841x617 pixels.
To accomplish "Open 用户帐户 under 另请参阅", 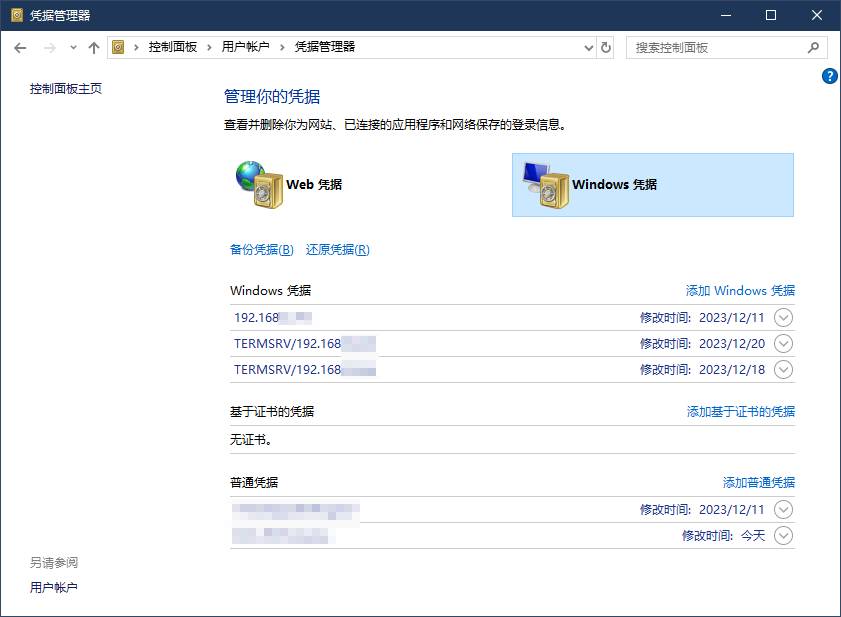I will [54, 587].
